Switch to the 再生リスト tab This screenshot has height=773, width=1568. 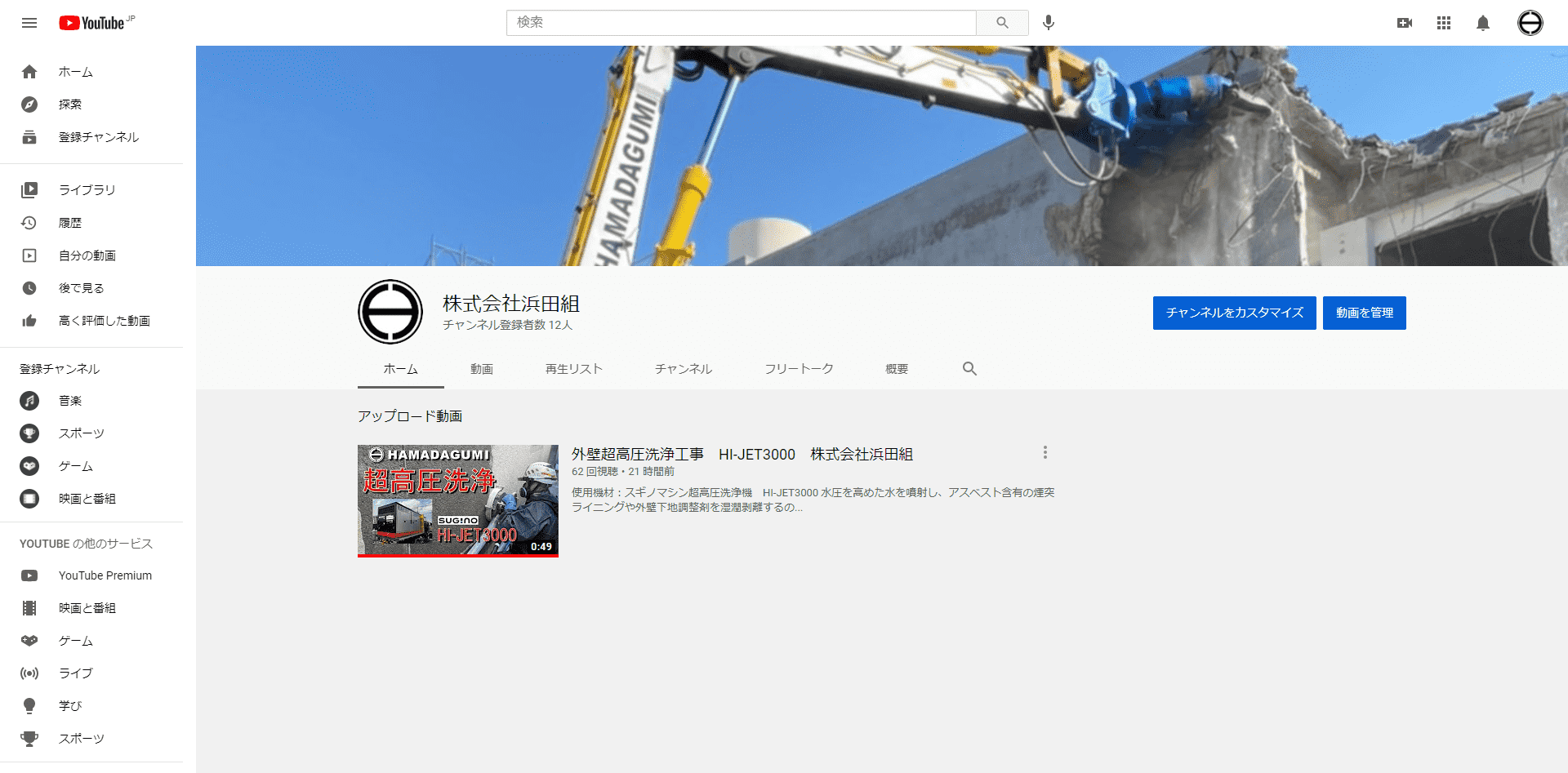tap(574, 369)
